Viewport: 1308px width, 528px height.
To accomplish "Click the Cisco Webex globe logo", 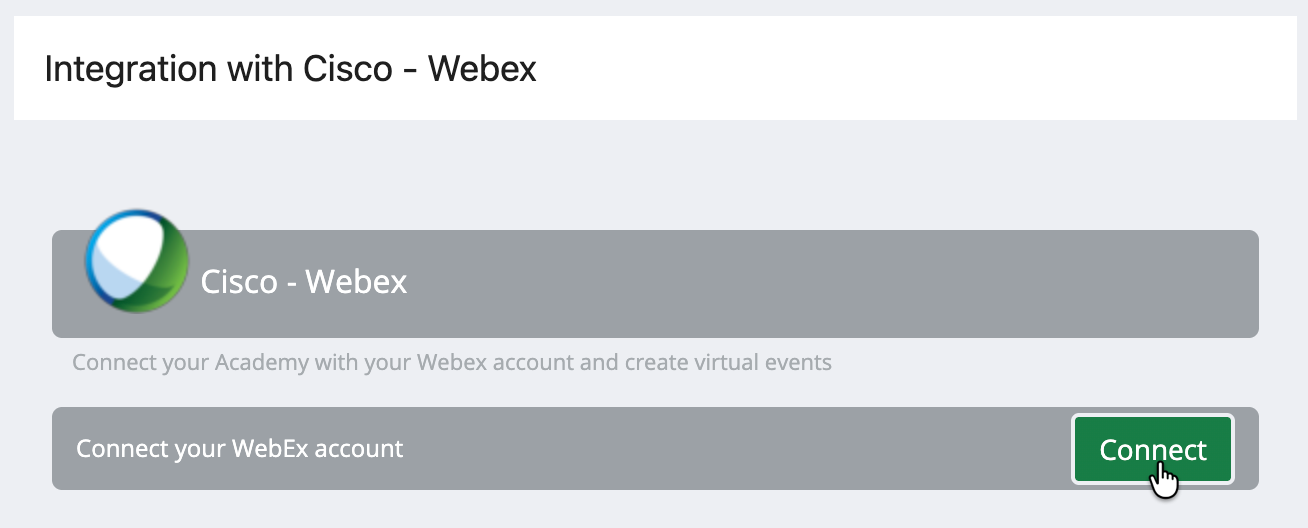I will pyautogui.click(x=137, y=261).
